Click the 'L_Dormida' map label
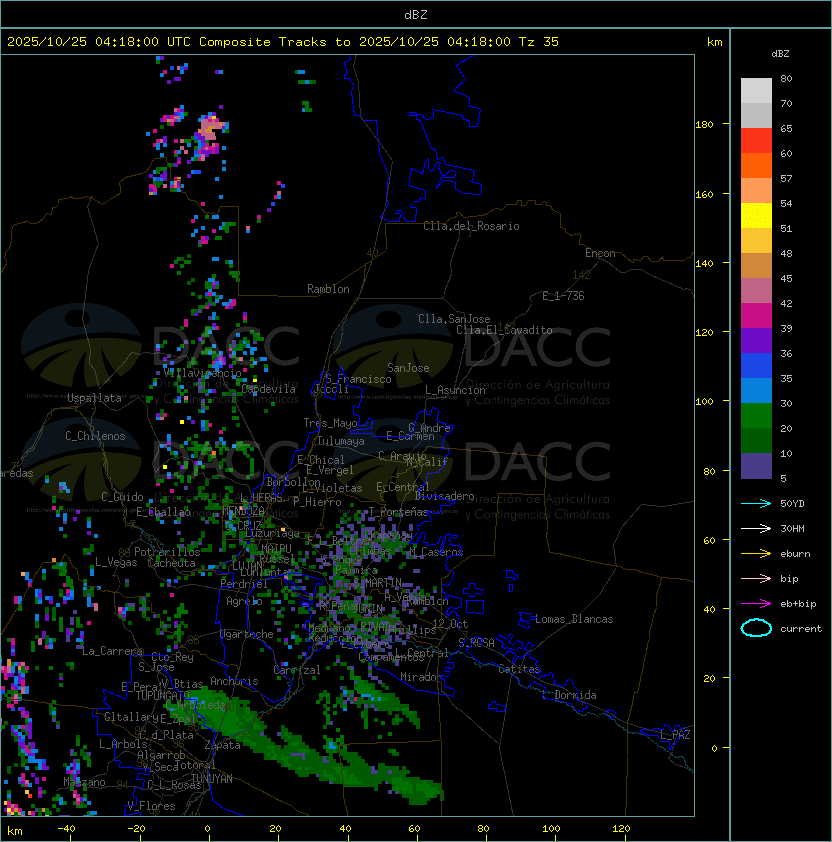Viewport: 832px width, 842px height. pos(569,695)
